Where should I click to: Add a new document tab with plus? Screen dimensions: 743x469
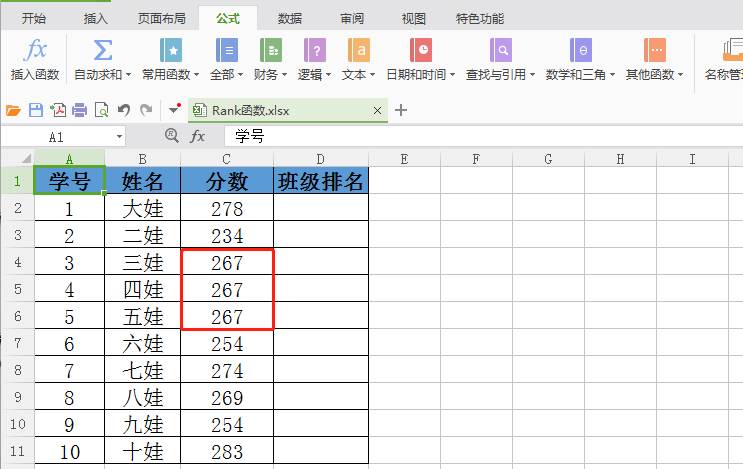tap(401, 110)
